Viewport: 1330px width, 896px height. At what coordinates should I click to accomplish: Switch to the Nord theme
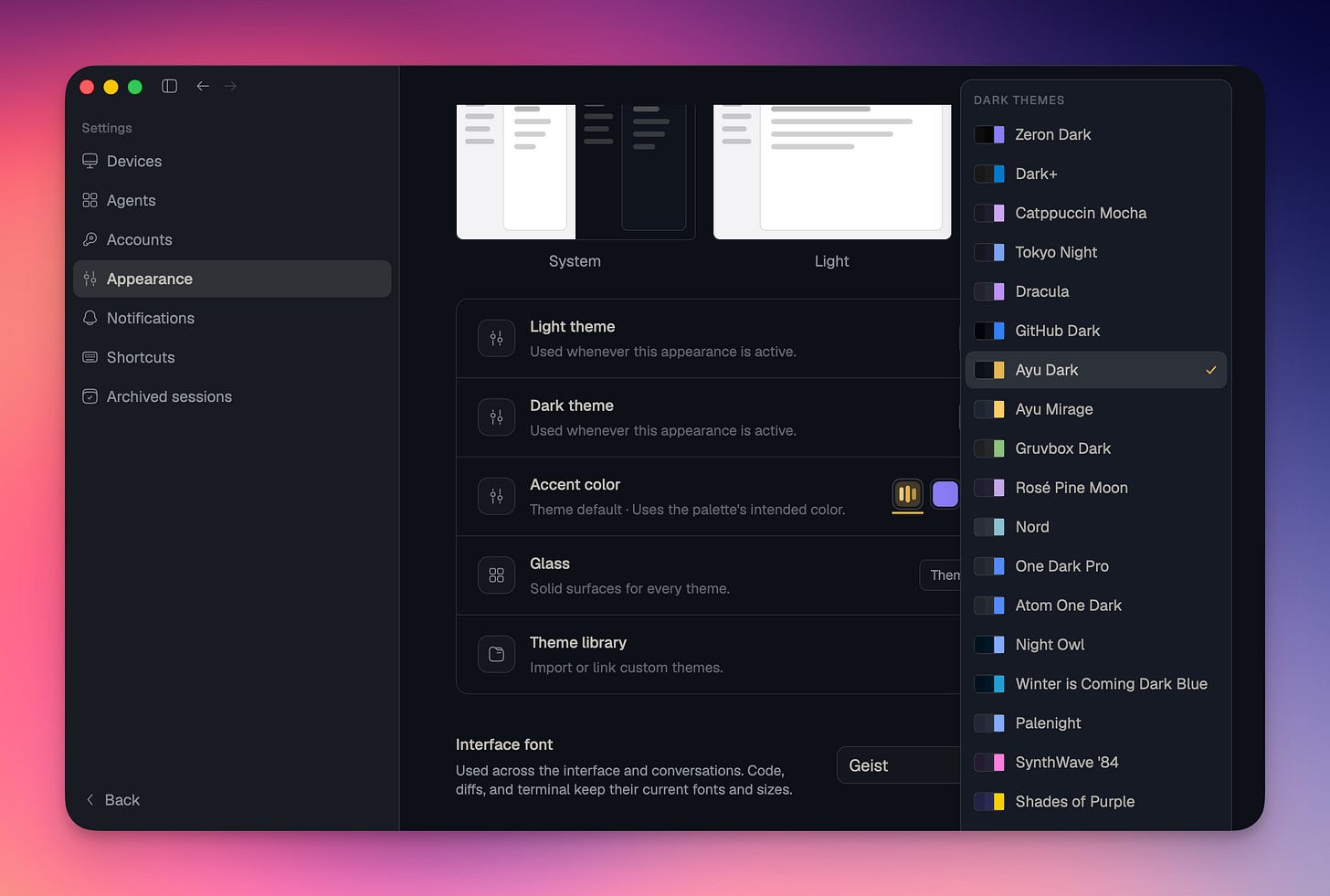click(x=1096, y=527)
